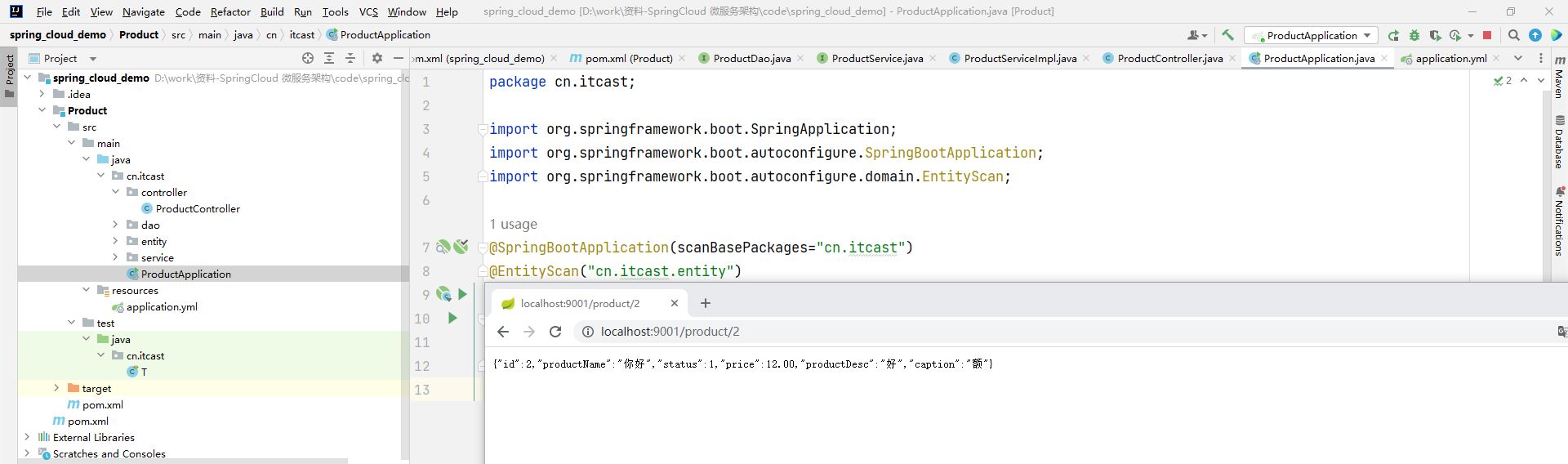Collapse the spring_cloud_demo root node
The width and height of the screenshot is (1568, 464).
tap(28, 78)
